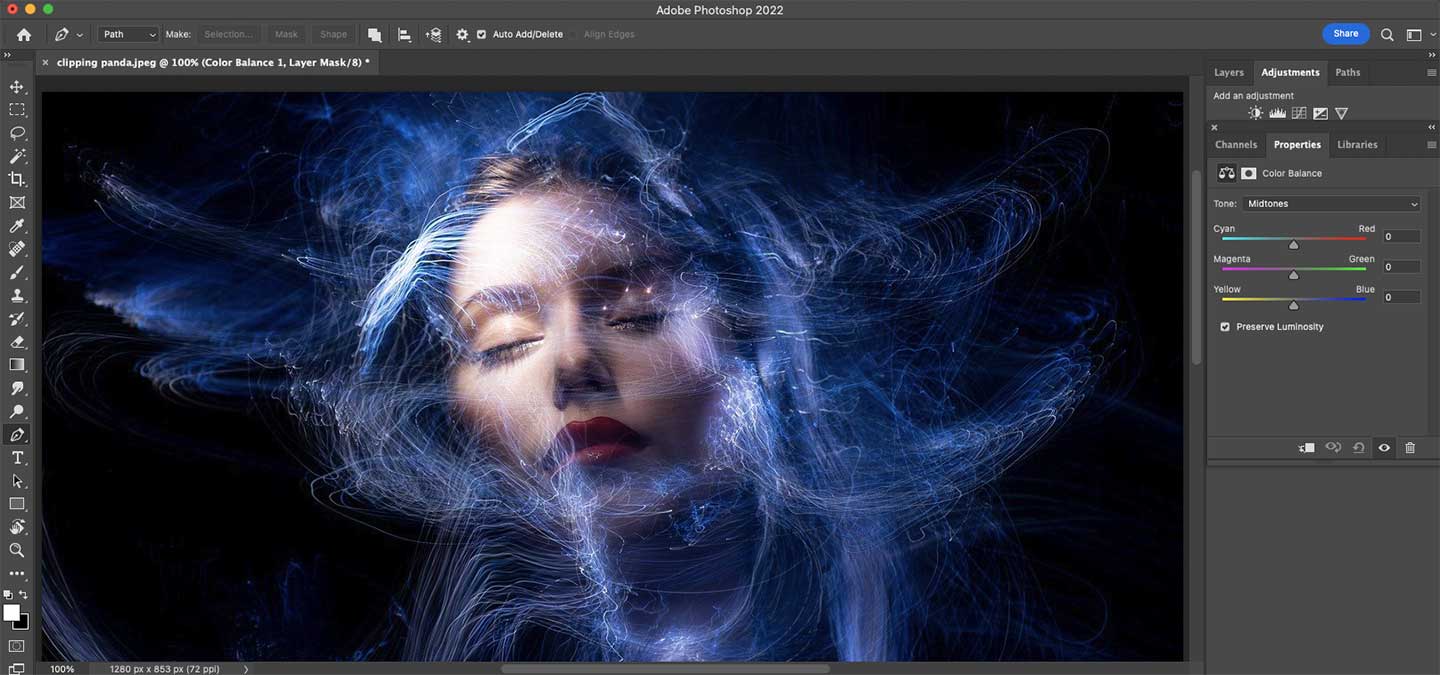This screenshot has height=675, width=1440.
Task: Open the Edit Toolbar three-dots menu
Action: pos(17,574)
